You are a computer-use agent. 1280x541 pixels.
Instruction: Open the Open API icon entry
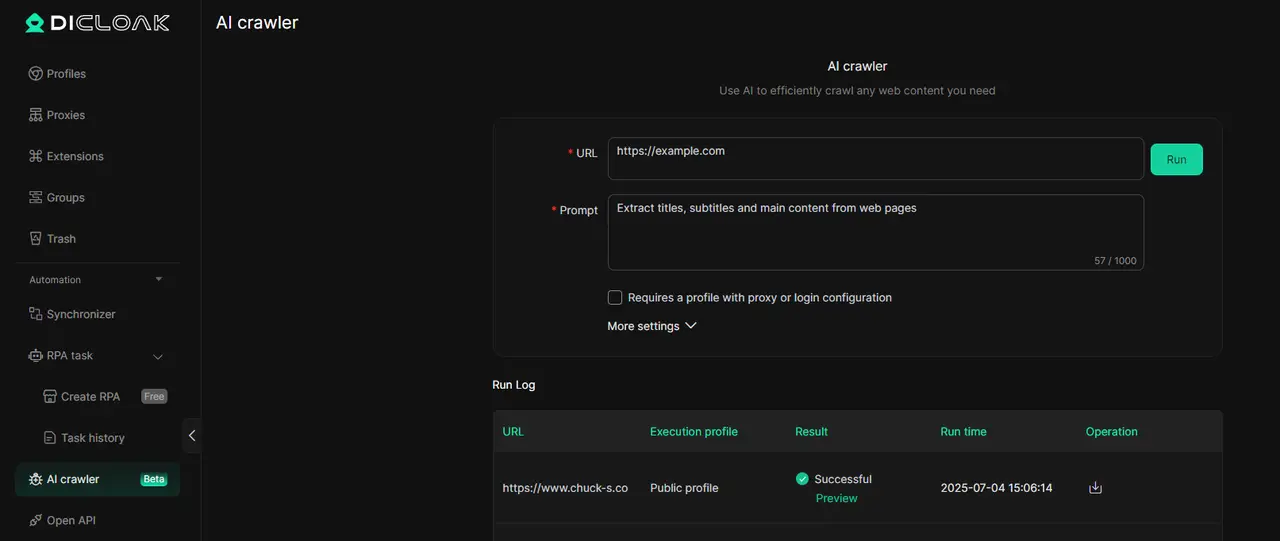pyautogui.click(x=36, y=521)
